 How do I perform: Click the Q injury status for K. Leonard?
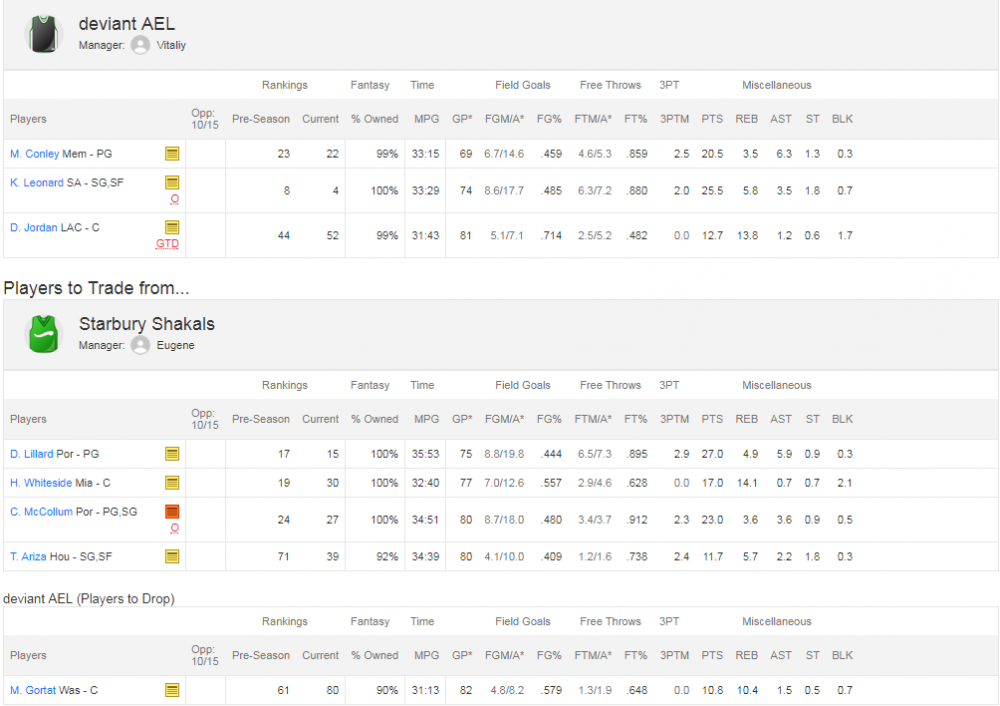pos(174,199)
